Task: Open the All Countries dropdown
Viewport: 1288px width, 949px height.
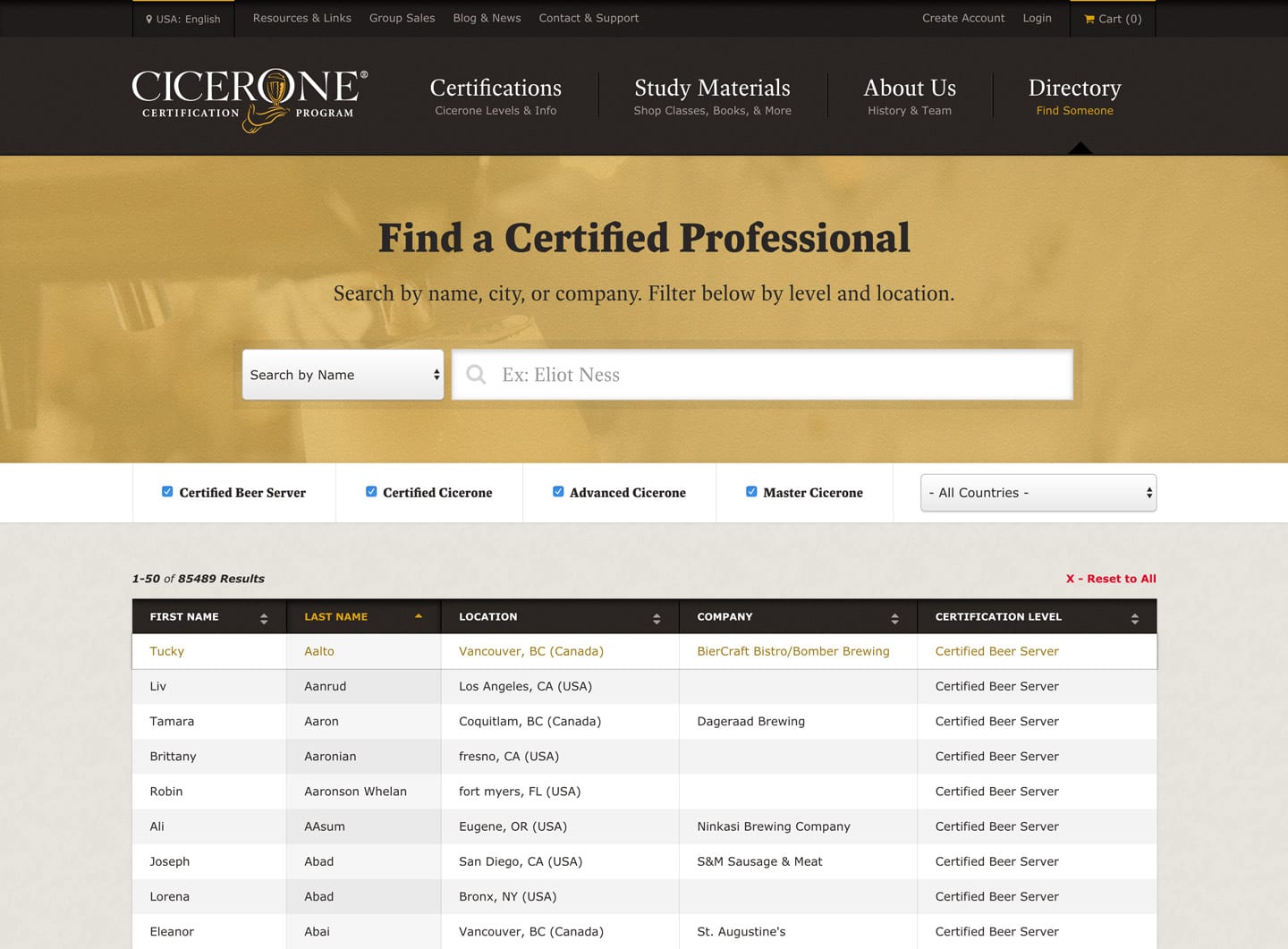Action: [1038, 493]
